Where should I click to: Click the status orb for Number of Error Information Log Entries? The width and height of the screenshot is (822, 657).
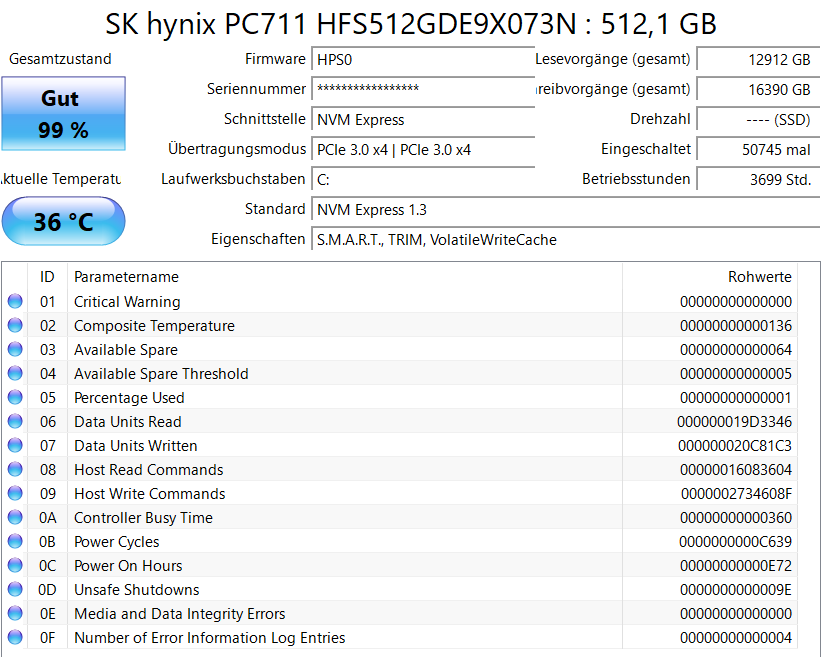tap(15, 637)
